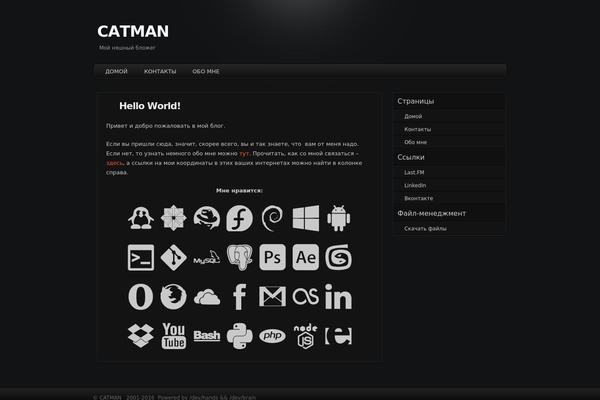Click the site tagline under CATMAN
Image resolution: width=600 pixels, height=400 pixels.
(127, 48)
